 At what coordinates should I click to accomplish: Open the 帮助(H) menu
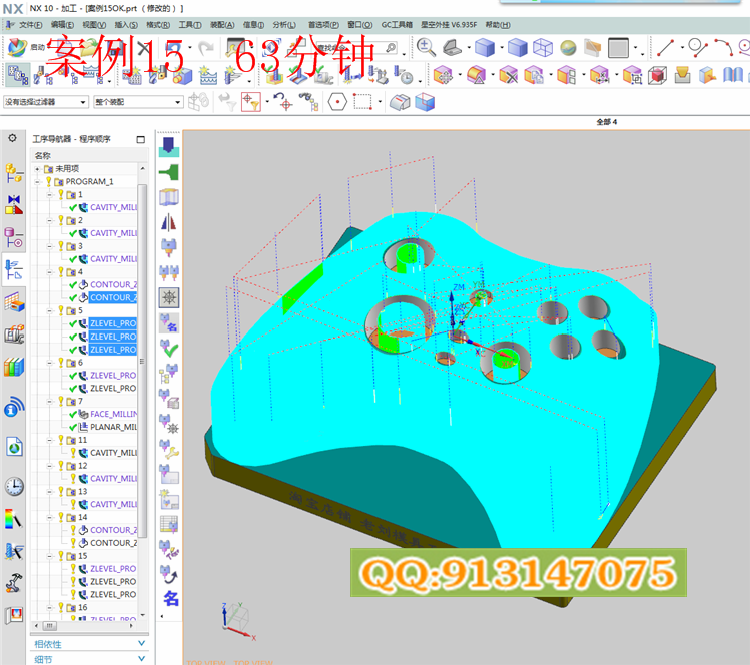coord(498,24)
